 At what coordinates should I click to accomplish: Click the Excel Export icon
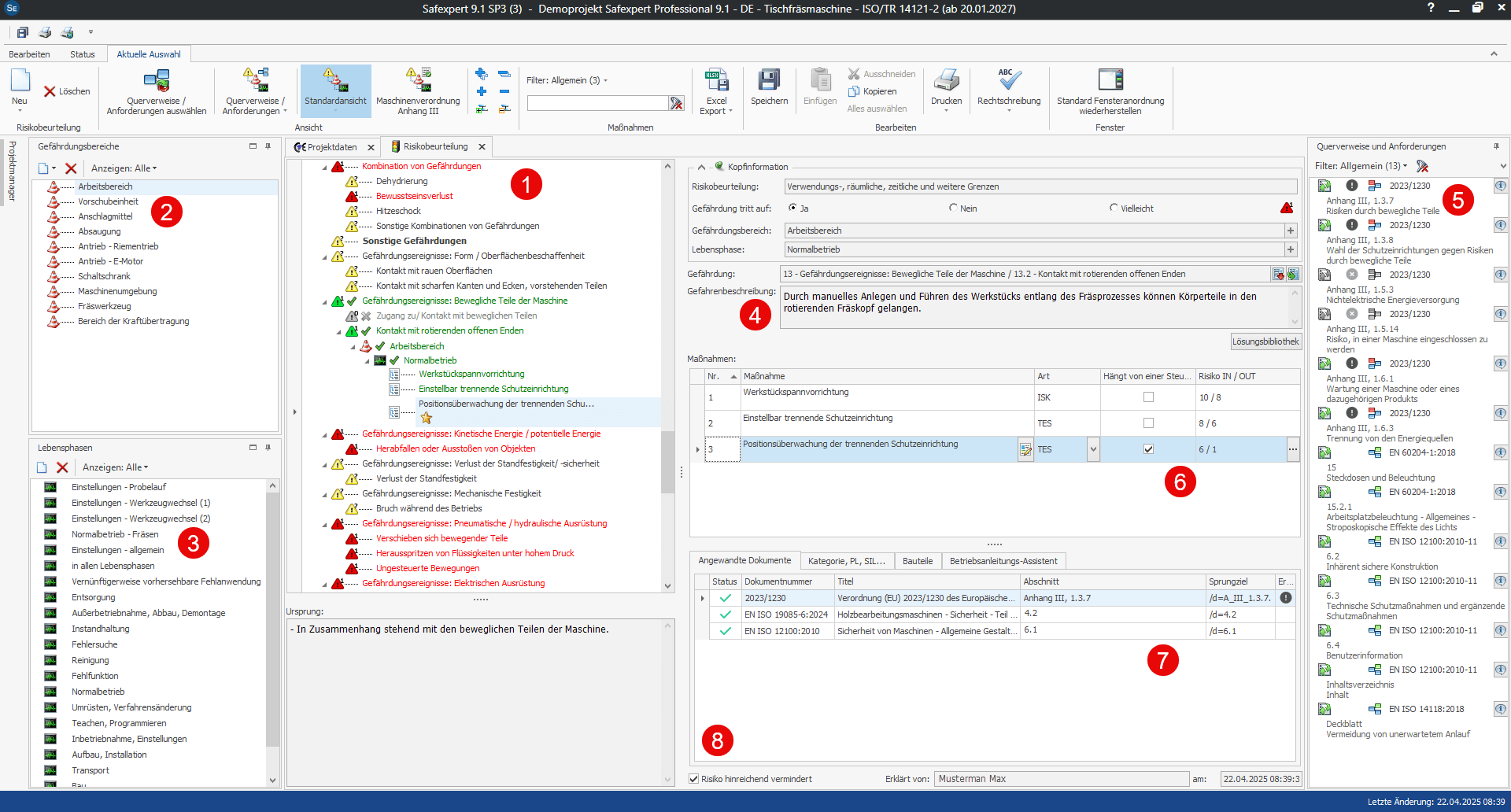[x=715, y=80]
